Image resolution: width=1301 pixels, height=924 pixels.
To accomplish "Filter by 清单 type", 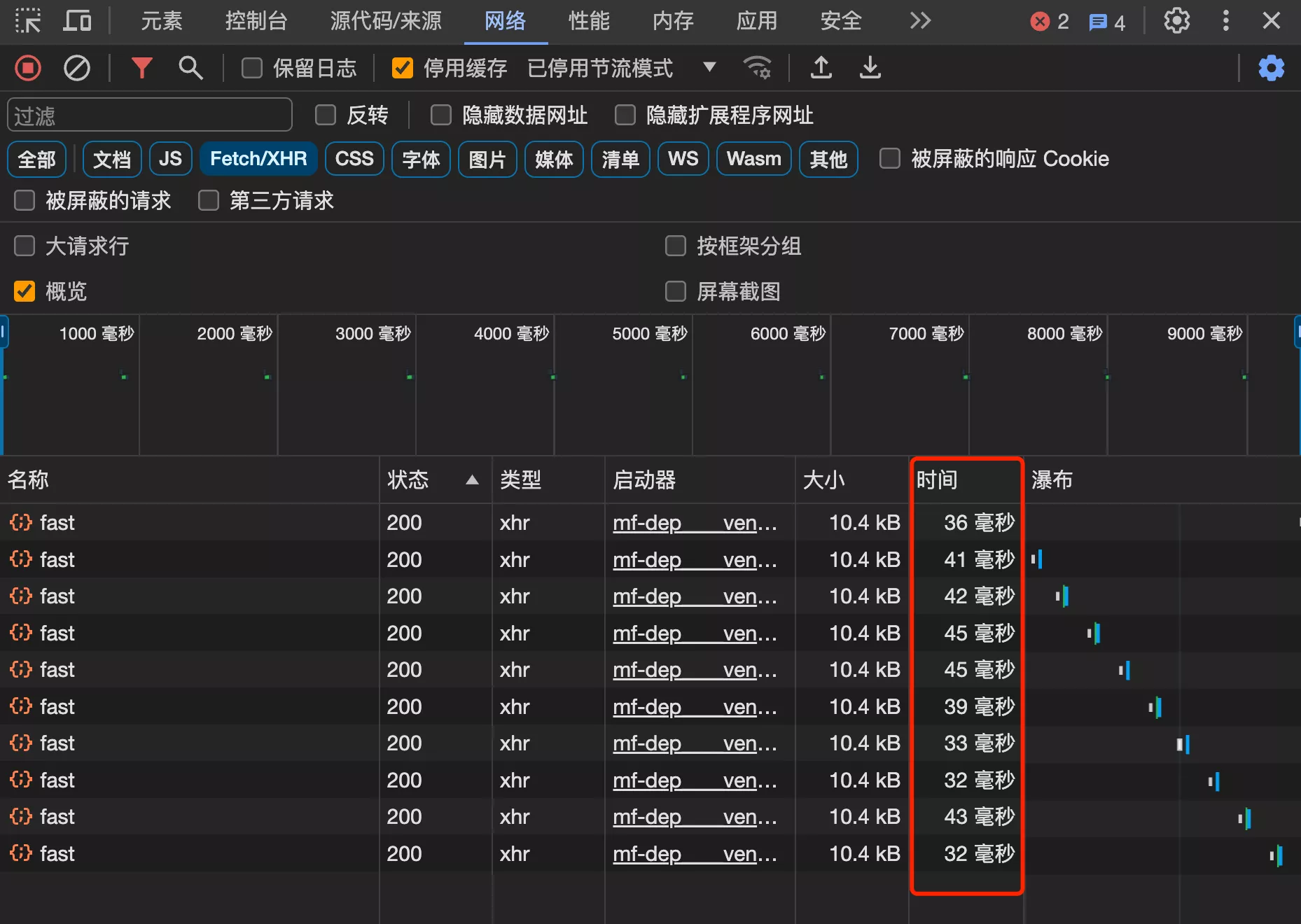I will point(620,159).
